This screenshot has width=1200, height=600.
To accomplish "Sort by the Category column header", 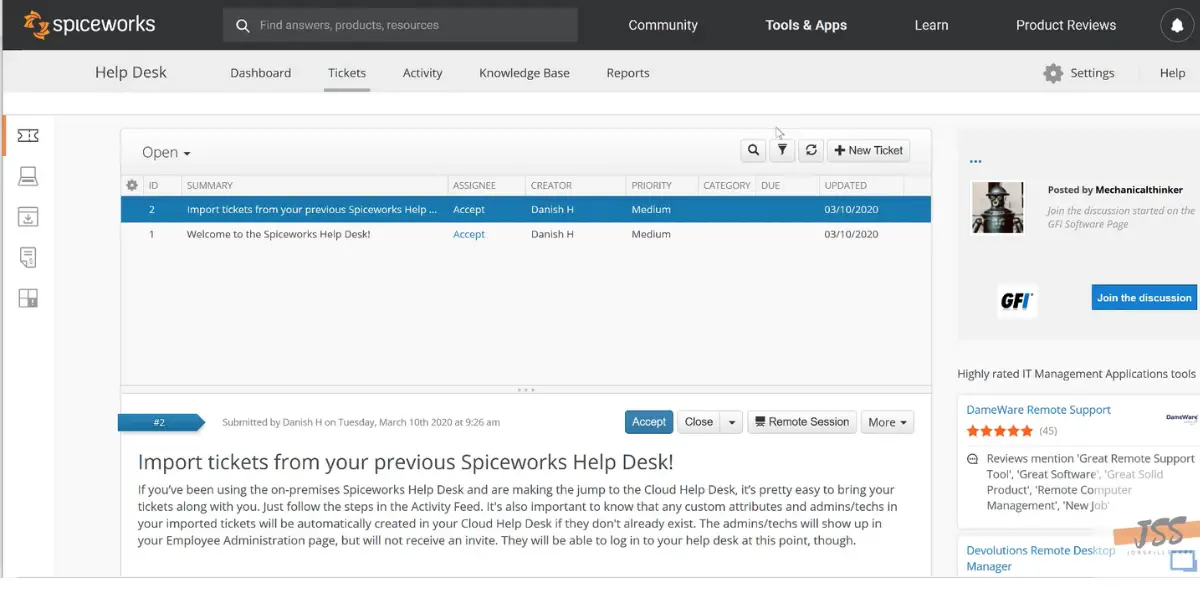I will [727, 185].
